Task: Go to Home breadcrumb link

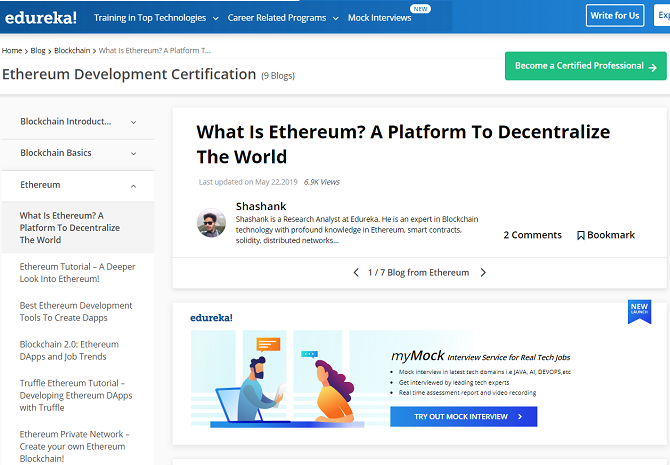Action: pos(12,50)
